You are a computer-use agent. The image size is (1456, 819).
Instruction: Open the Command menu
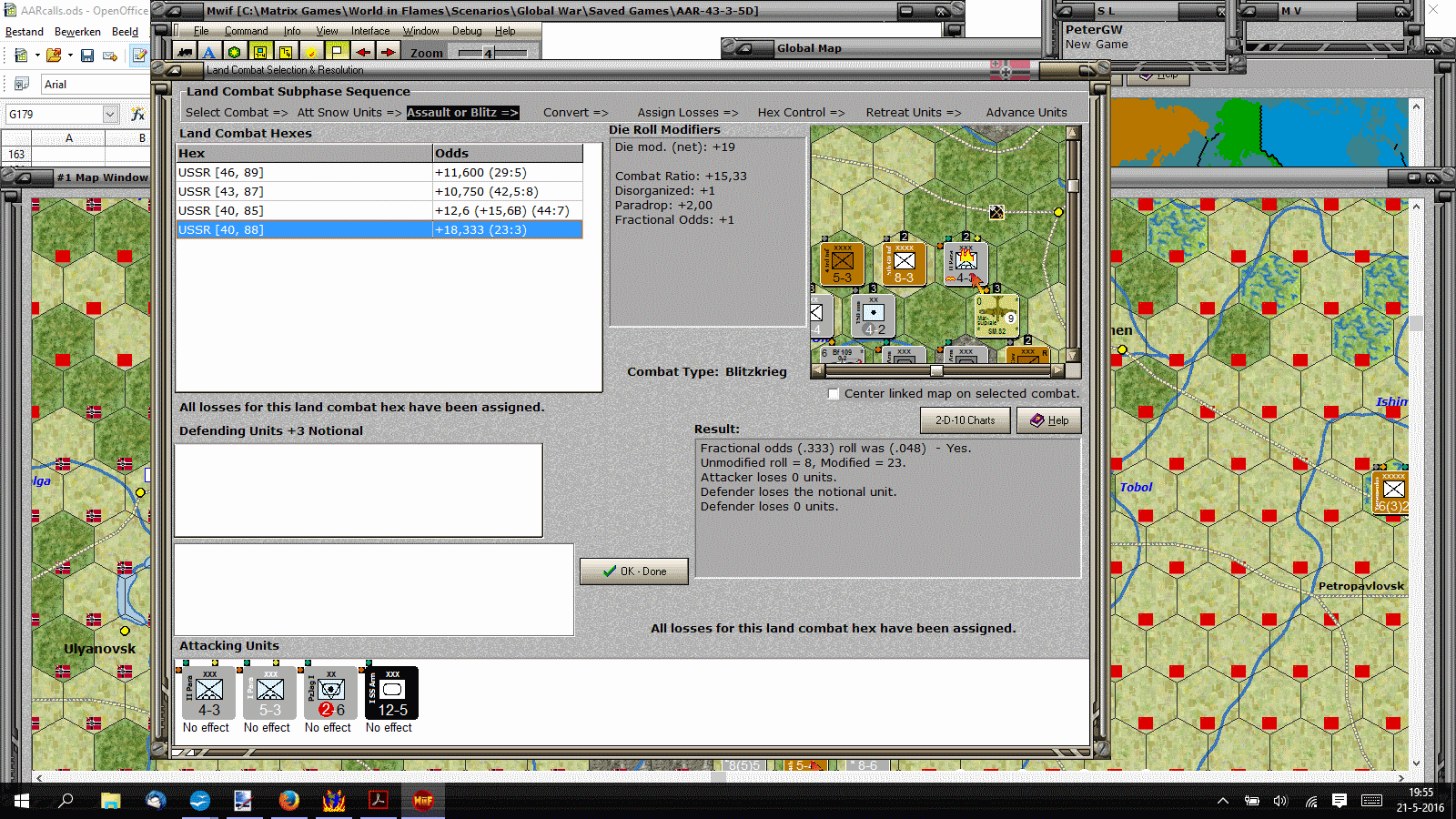tap(246, 31)
